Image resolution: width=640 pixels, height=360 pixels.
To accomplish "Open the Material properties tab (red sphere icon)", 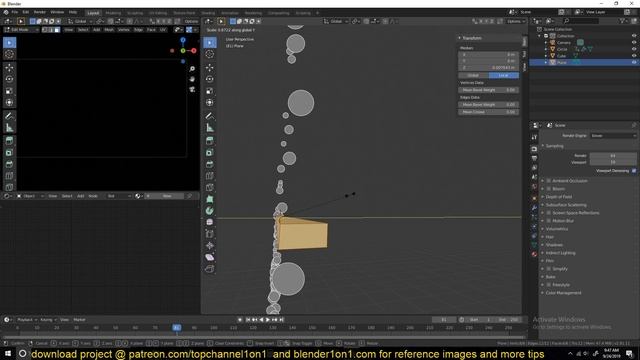I will [x=534, y=254].
